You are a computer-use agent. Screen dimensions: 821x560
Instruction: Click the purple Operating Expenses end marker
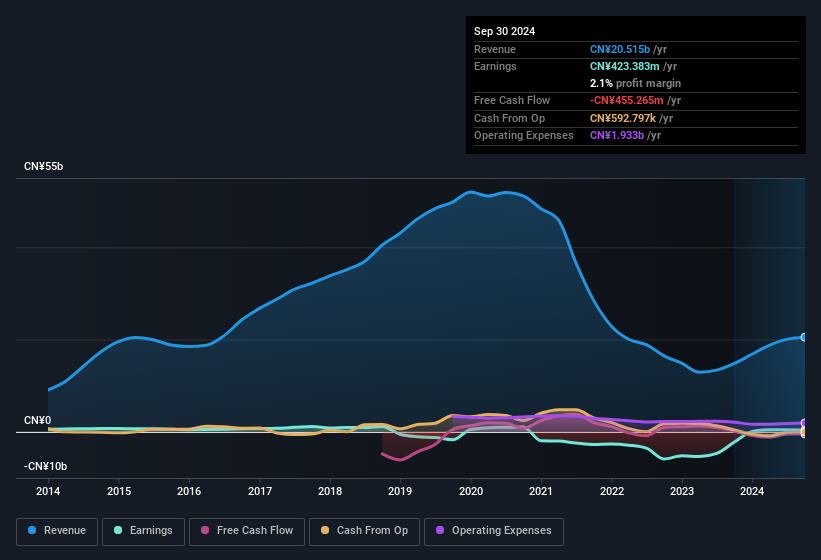[804, 423]
